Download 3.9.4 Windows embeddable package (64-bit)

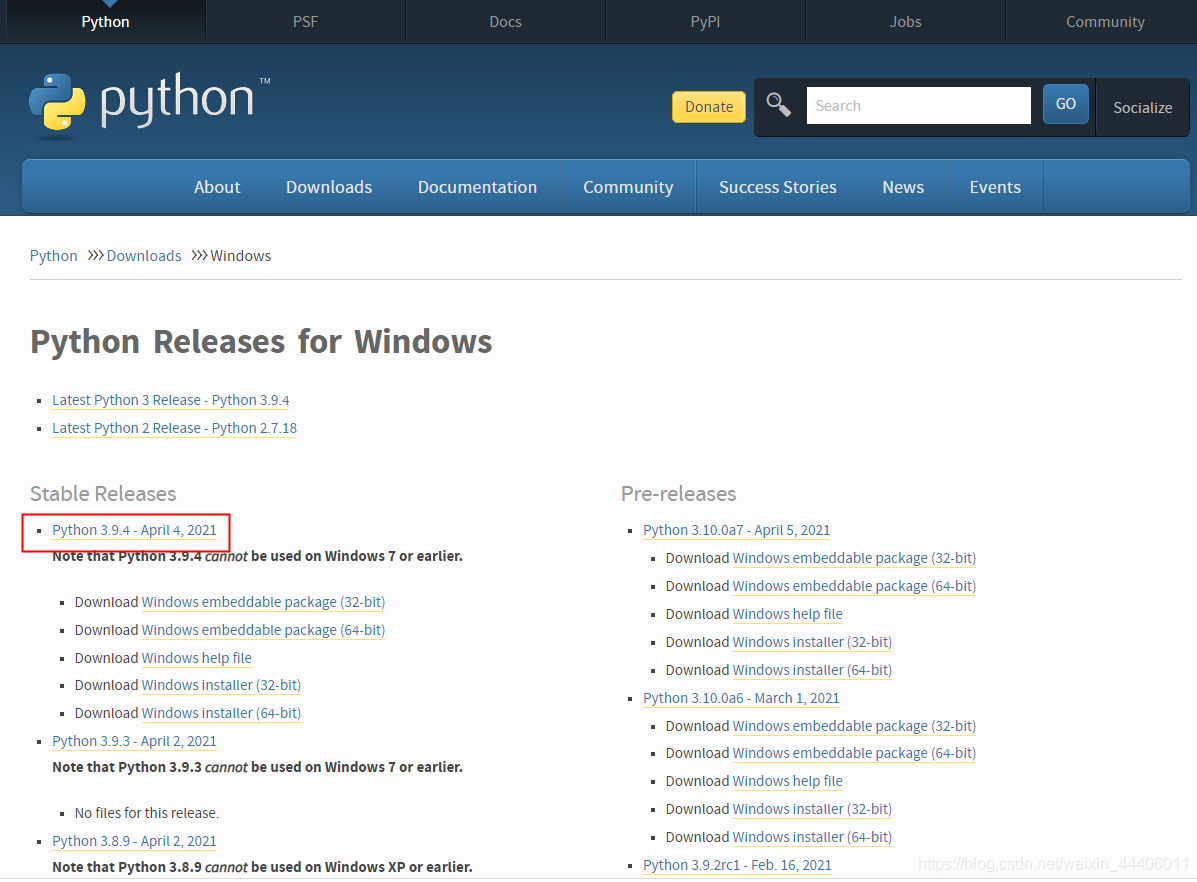coord(263,630)
